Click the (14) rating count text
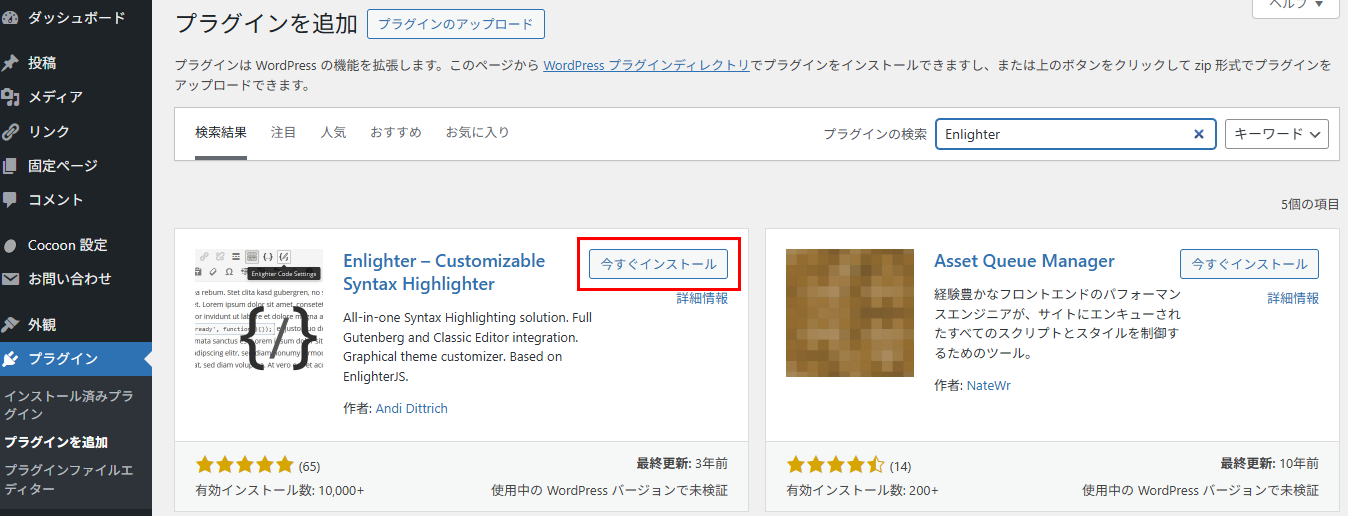The height and width of the screenshot is (516, 1348). [900, 466]
